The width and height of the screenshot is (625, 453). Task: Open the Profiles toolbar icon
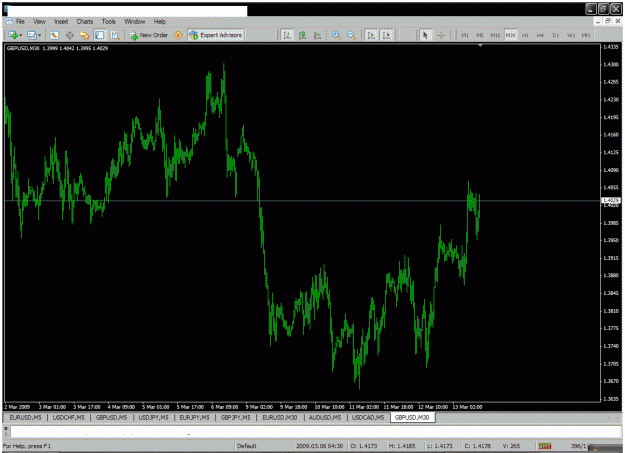[32, 35]
